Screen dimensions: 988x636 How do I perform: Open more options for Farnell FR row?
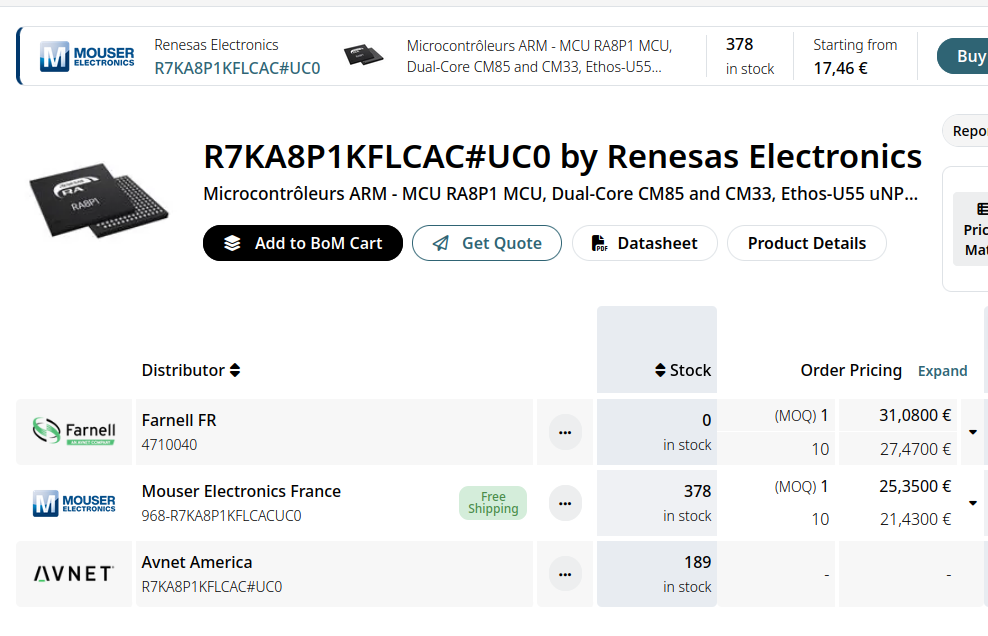pos(565,432)
